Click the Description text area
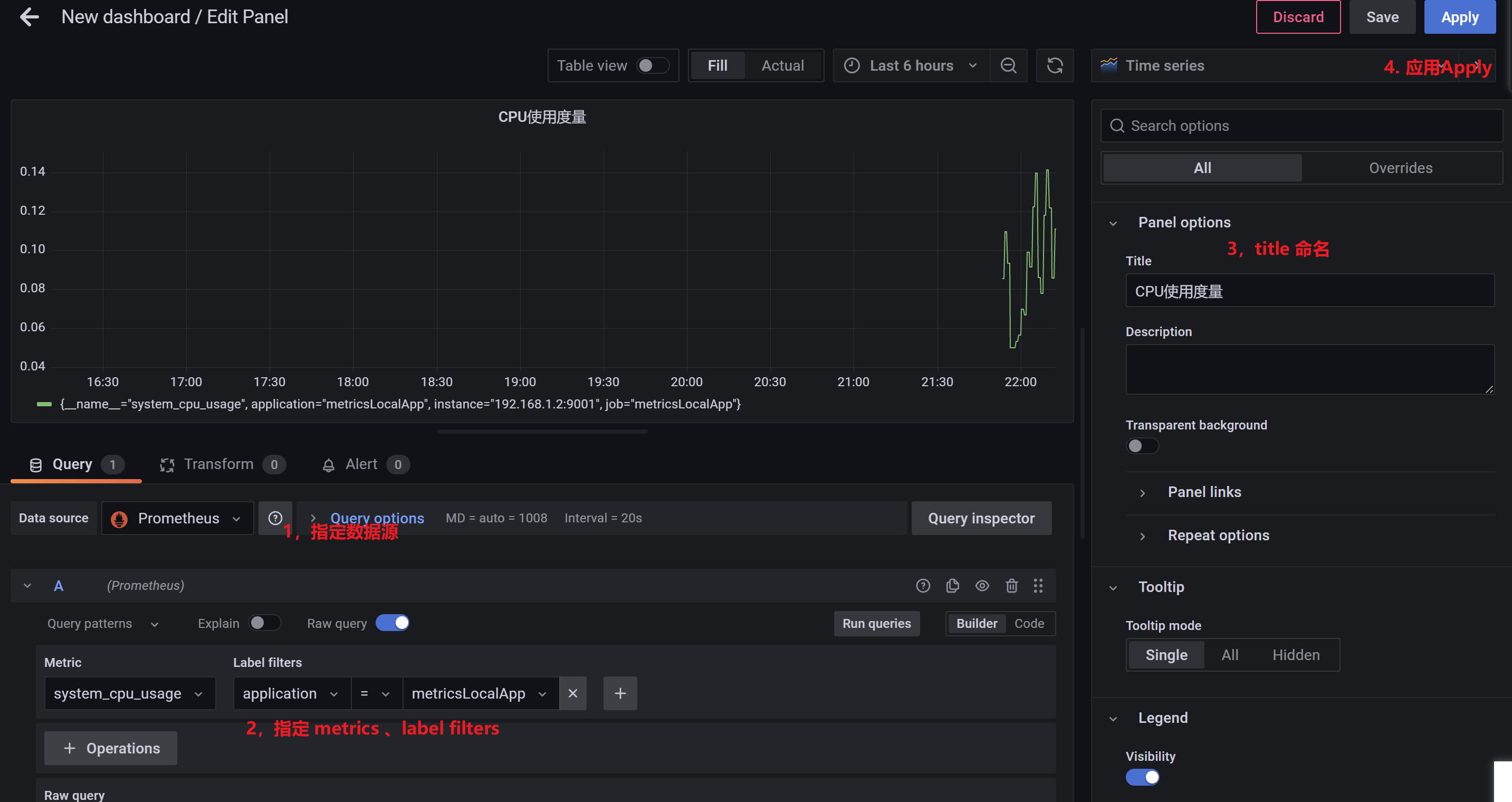This screenshot has height=802, width=1512. [x=1309, y=369]
